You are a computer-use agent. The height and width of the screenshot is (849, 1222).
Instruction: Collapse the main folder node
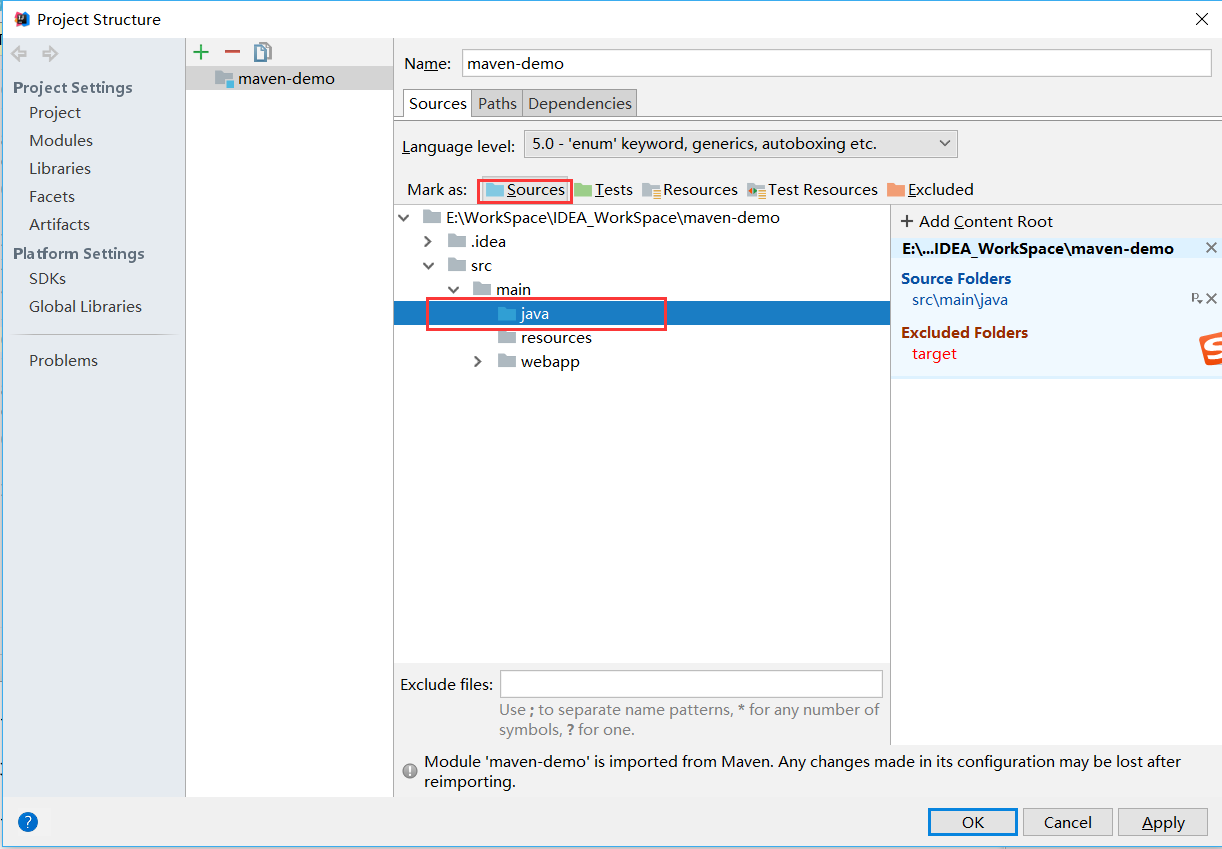(x=453, y=290)
